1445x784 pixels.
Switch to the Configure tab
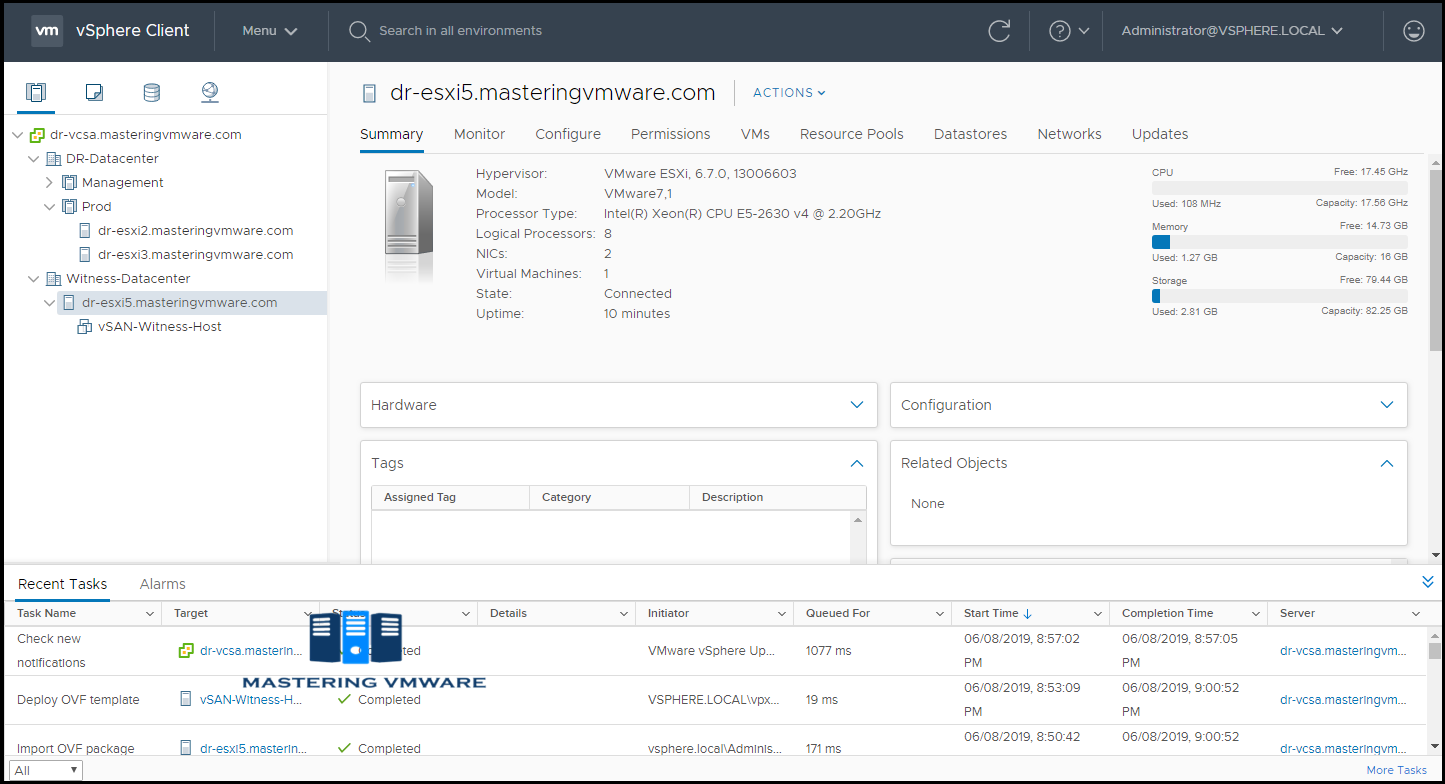click(568, 134)
